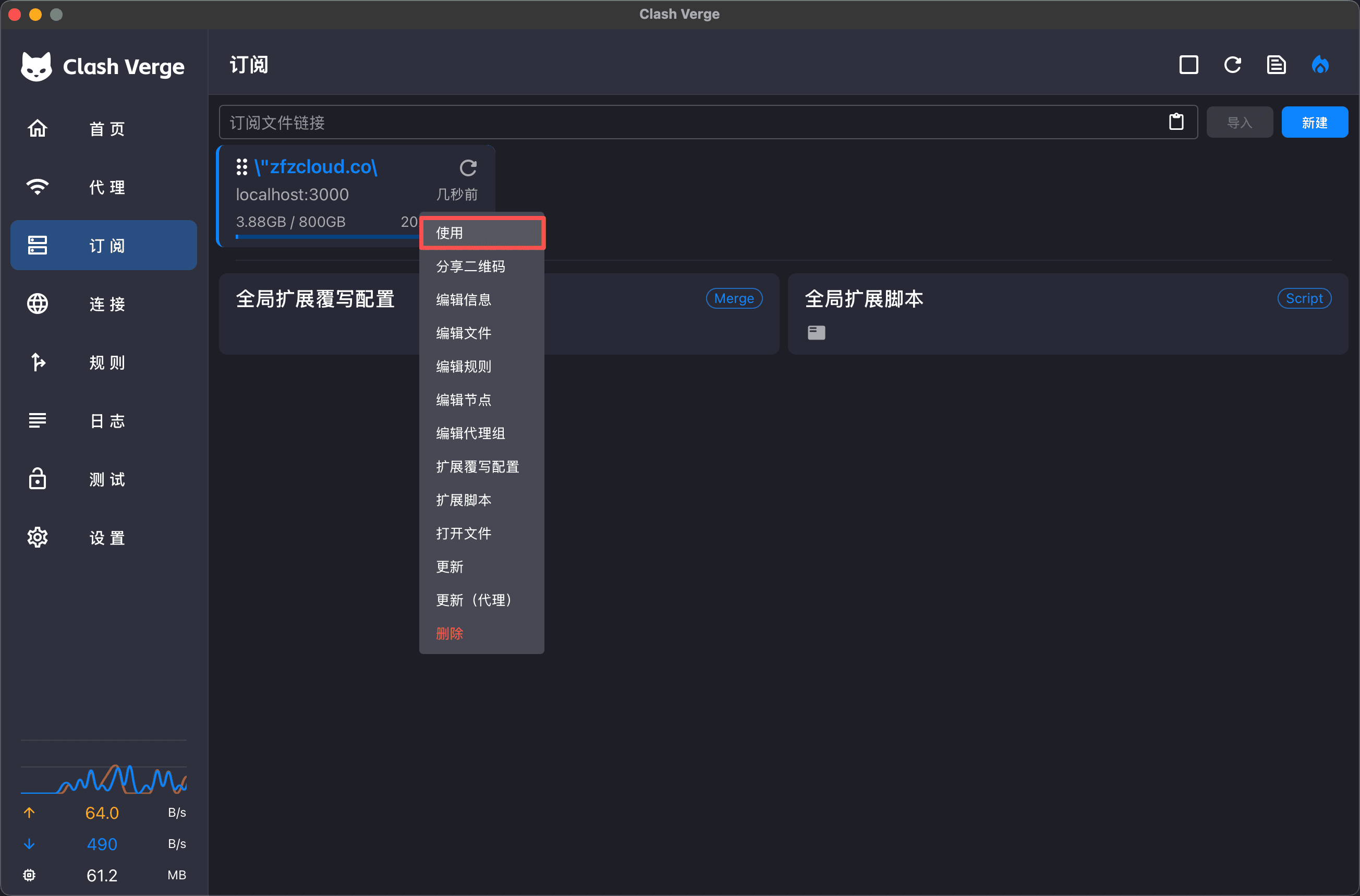Click the 490 download speed value

[102, 844]
